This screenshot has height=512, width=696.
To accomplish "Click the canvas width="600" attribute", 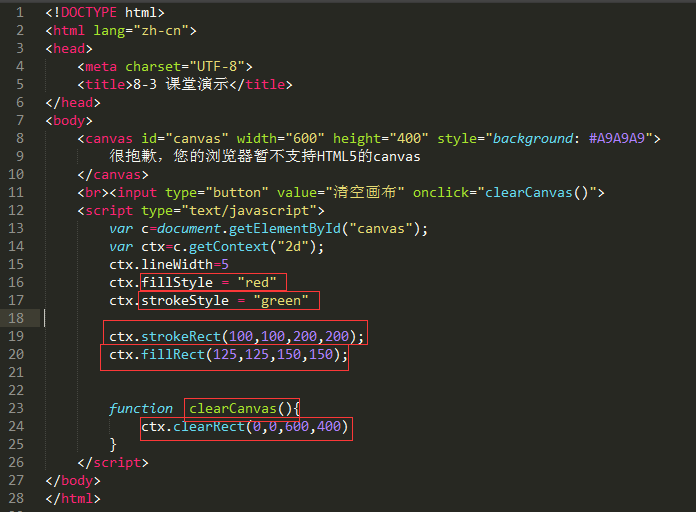I will [x=281, y=139].
